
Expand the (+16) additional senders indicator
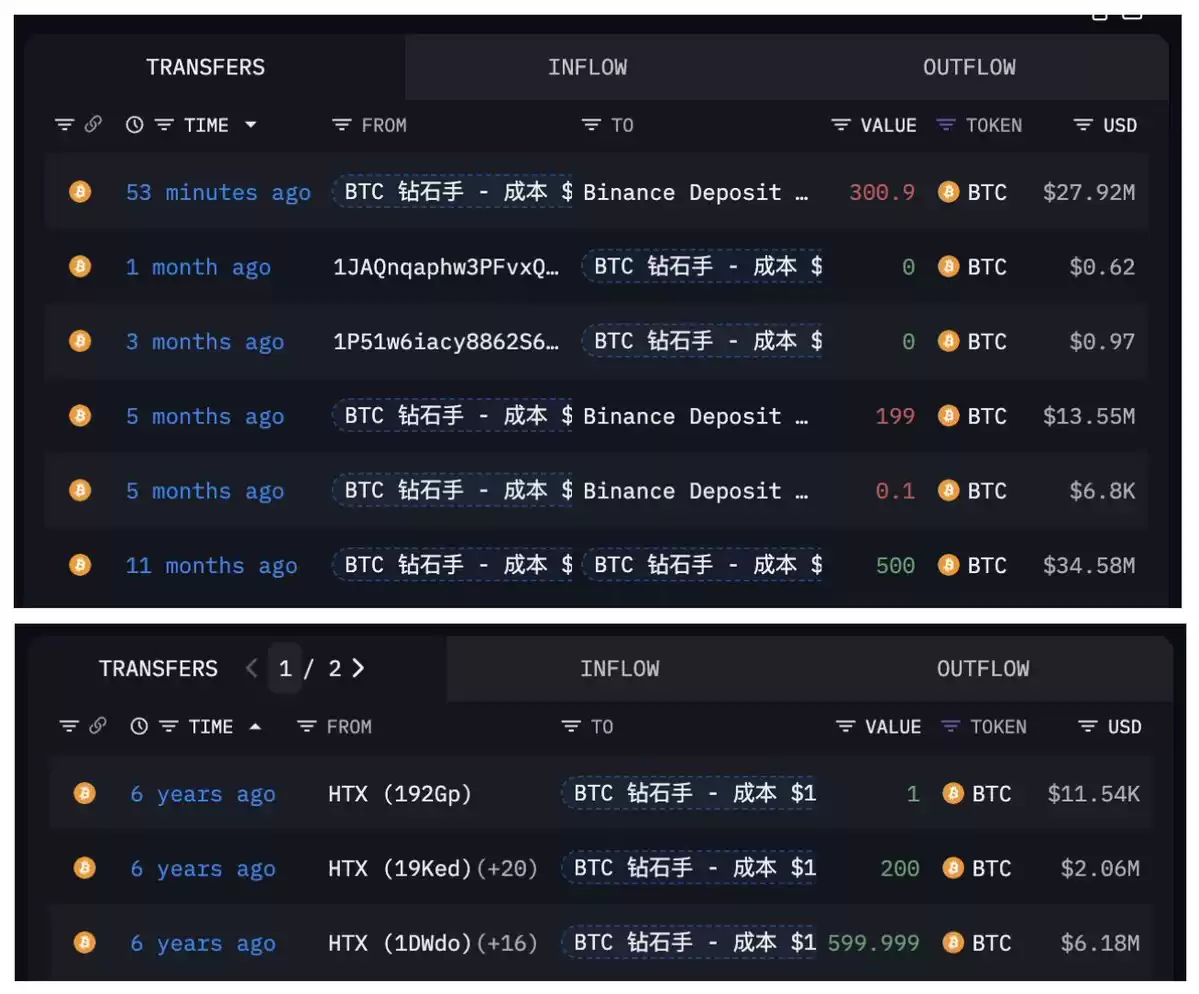pyautogui.click(x=508, y=944)
